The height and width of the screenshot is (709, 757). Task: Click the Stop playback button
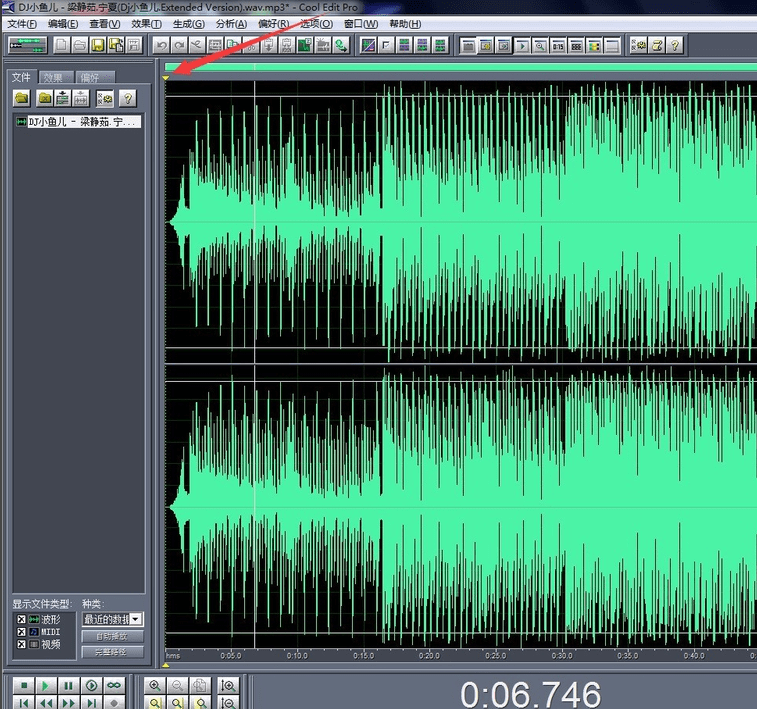[x=22, y=685]
